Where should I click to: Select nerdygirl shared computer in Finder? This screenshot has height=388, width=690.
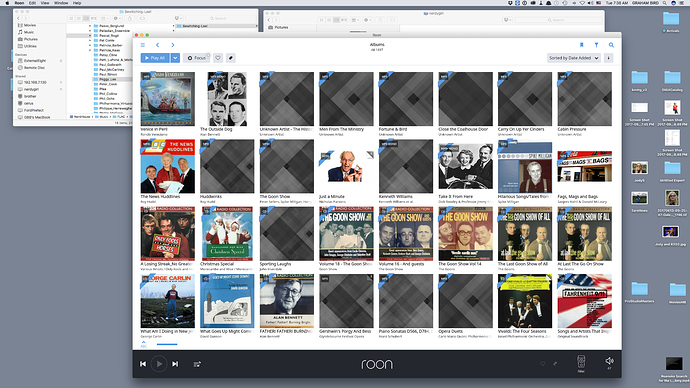(31, 89)
